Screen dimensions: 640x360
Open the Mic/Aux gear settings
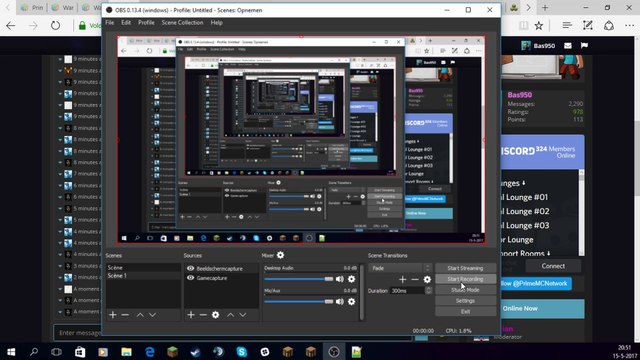(351, 302)
